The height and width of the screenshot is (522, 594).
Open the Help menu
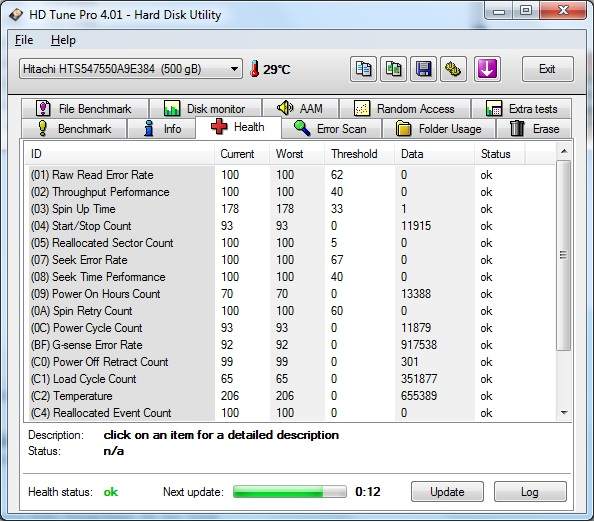[63, 40]
